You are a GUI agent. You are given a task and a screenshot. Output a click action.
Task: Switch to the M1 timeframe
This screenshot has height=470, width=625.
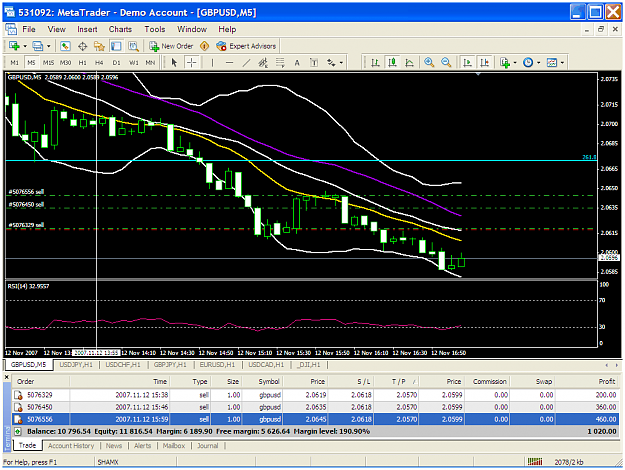coord(14,63)
